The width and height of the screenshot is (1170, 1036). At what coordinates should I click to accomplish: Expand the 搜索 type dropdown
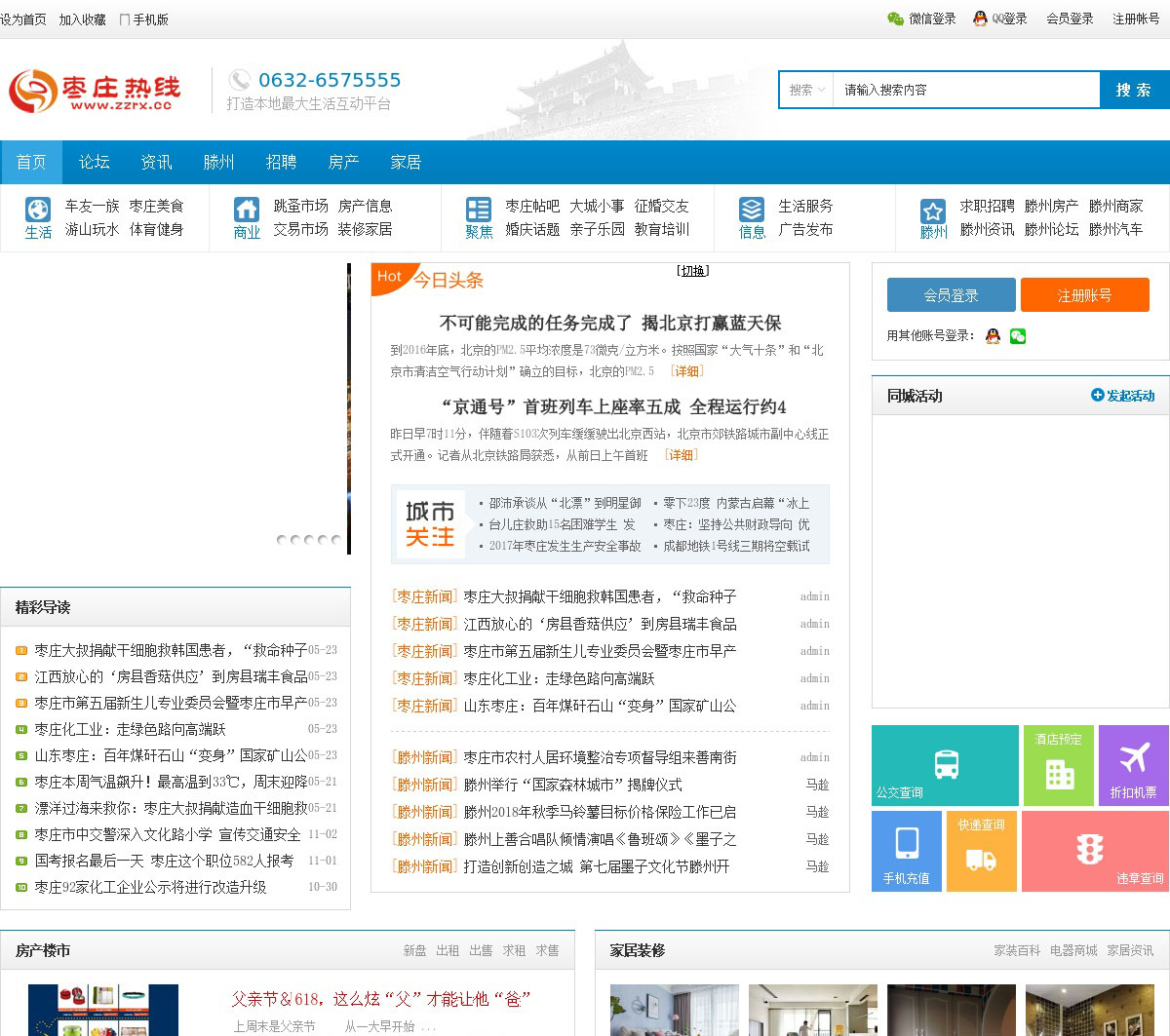pos(806,90)
